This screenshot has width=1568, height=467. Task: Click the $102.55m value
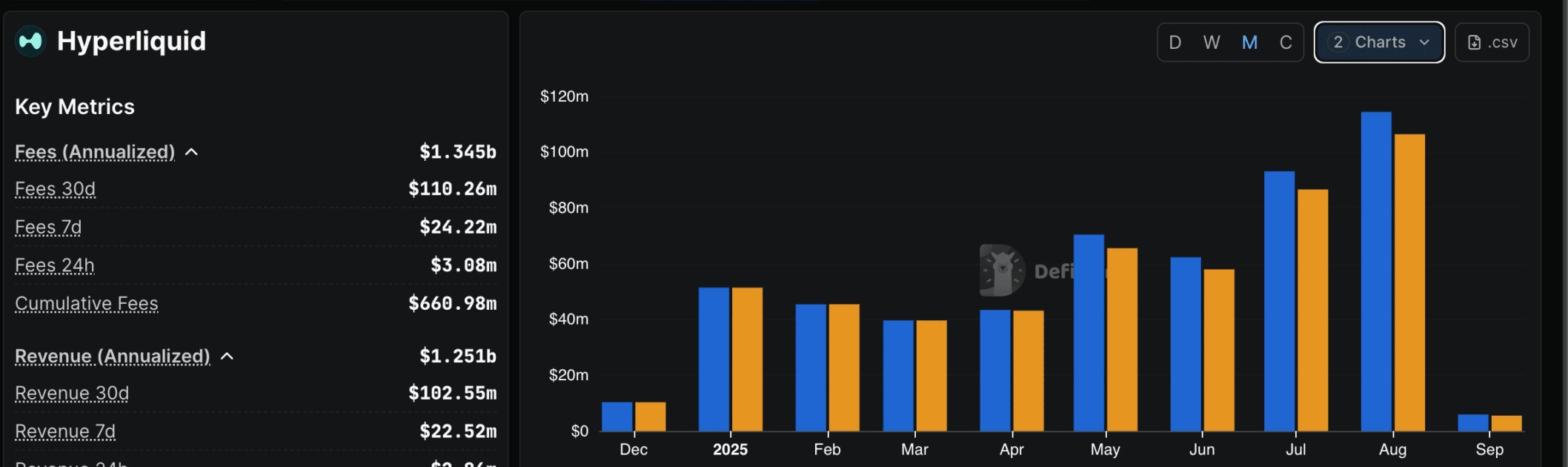point(453,393)
